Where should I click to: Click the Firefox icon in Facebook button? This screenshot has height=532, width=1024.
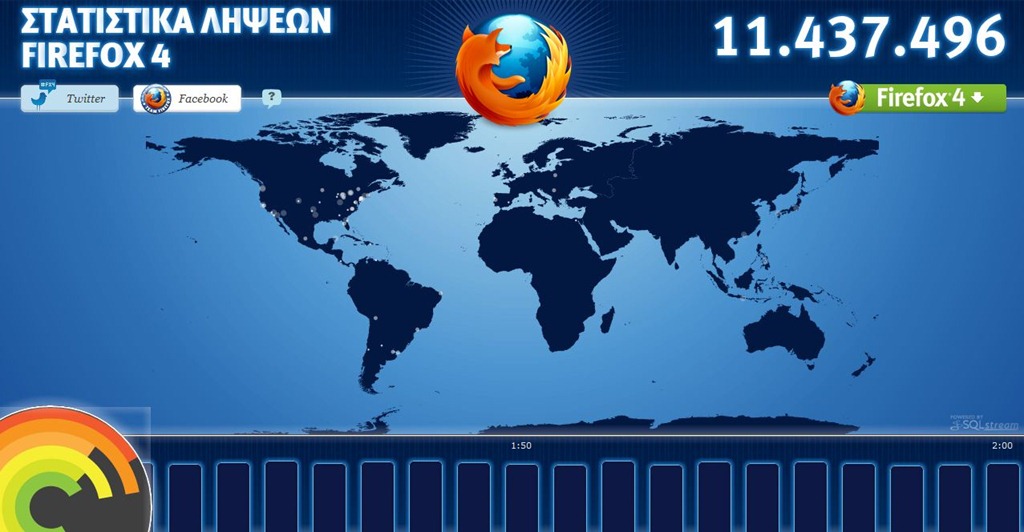[155, 99]
